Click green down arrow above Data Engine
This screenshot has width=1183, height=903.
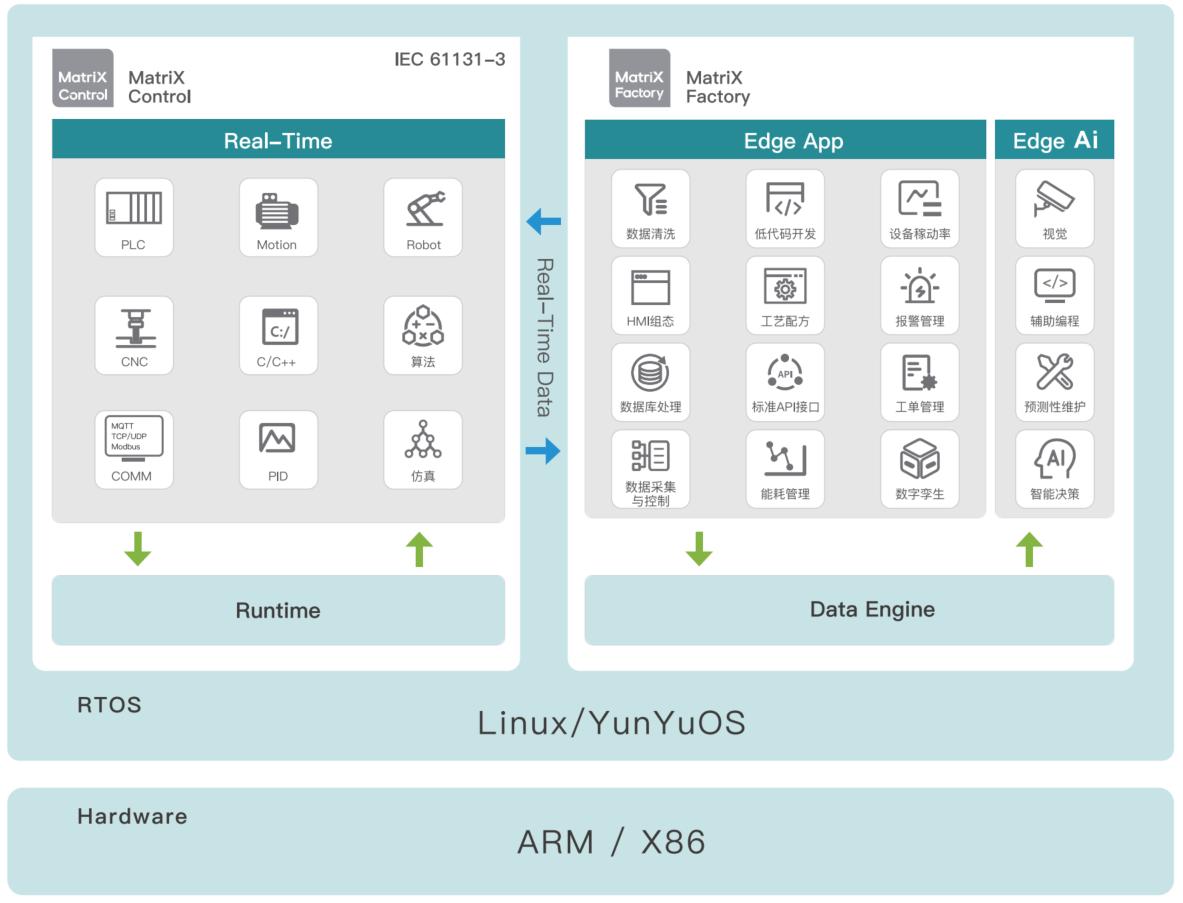[x=699, y=548]
